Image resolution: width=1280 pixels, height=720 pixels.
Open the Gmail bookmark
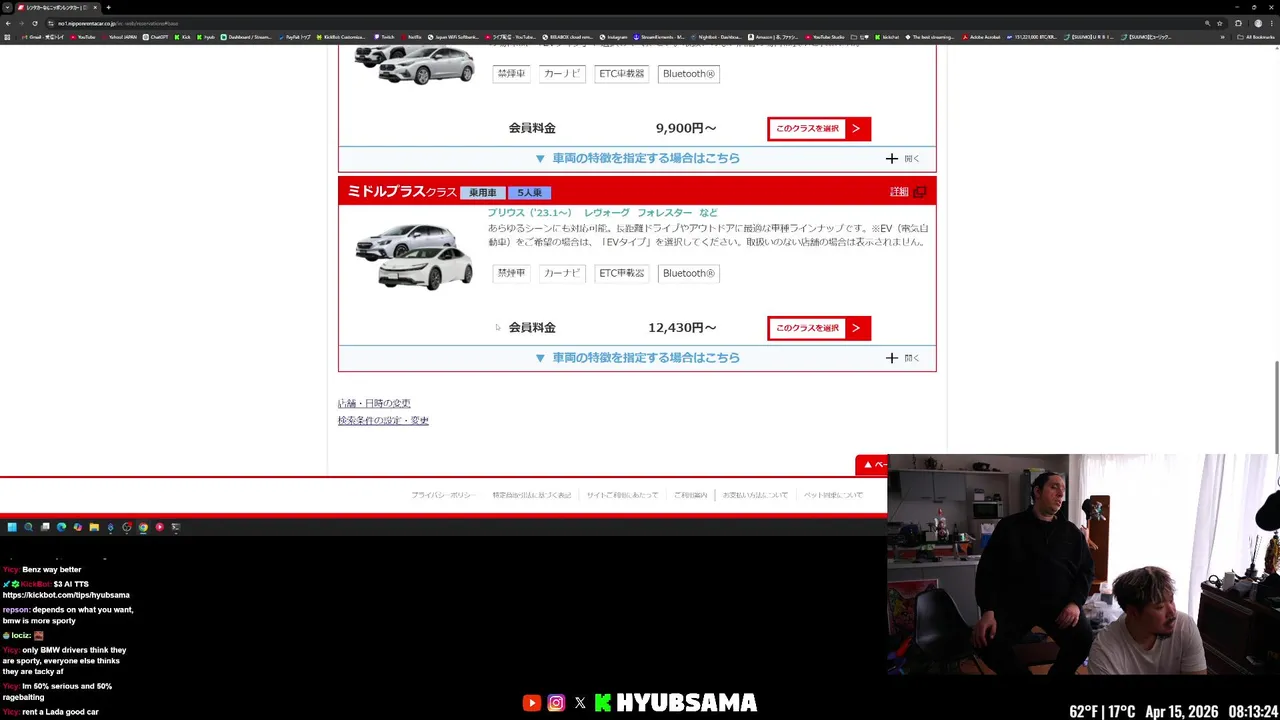43,37
